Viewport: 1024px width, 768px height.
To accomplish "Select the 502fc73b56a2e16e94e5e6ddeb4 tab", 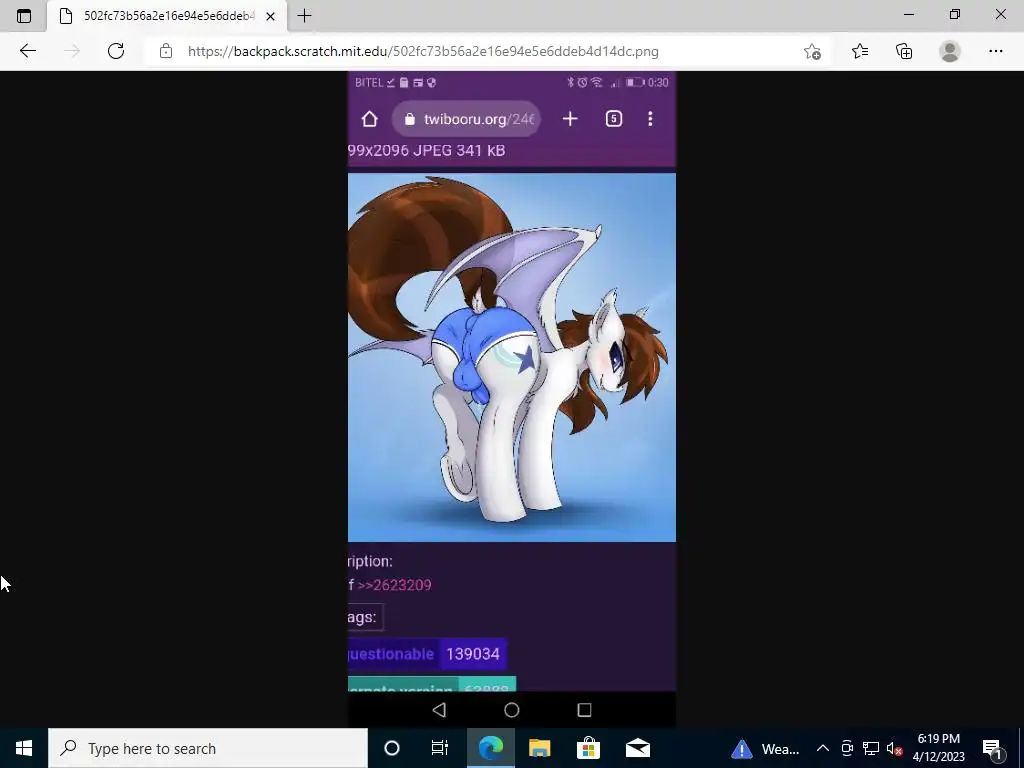I will (167, 16).
